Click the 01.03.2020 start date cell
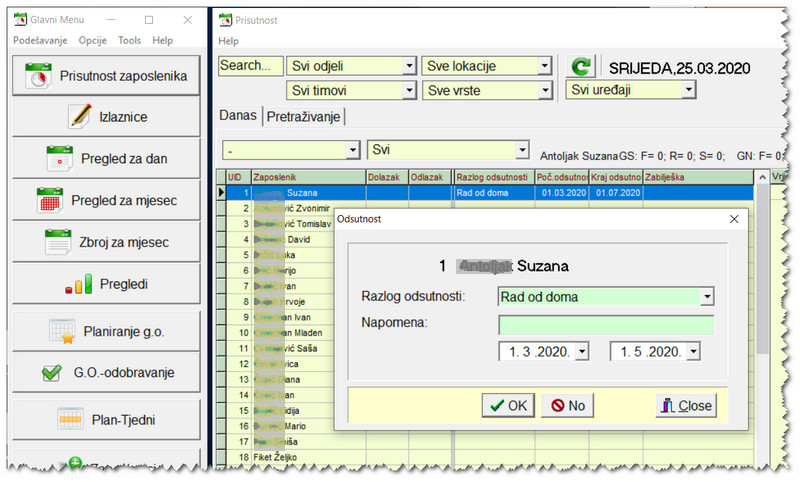 point(562,193)
